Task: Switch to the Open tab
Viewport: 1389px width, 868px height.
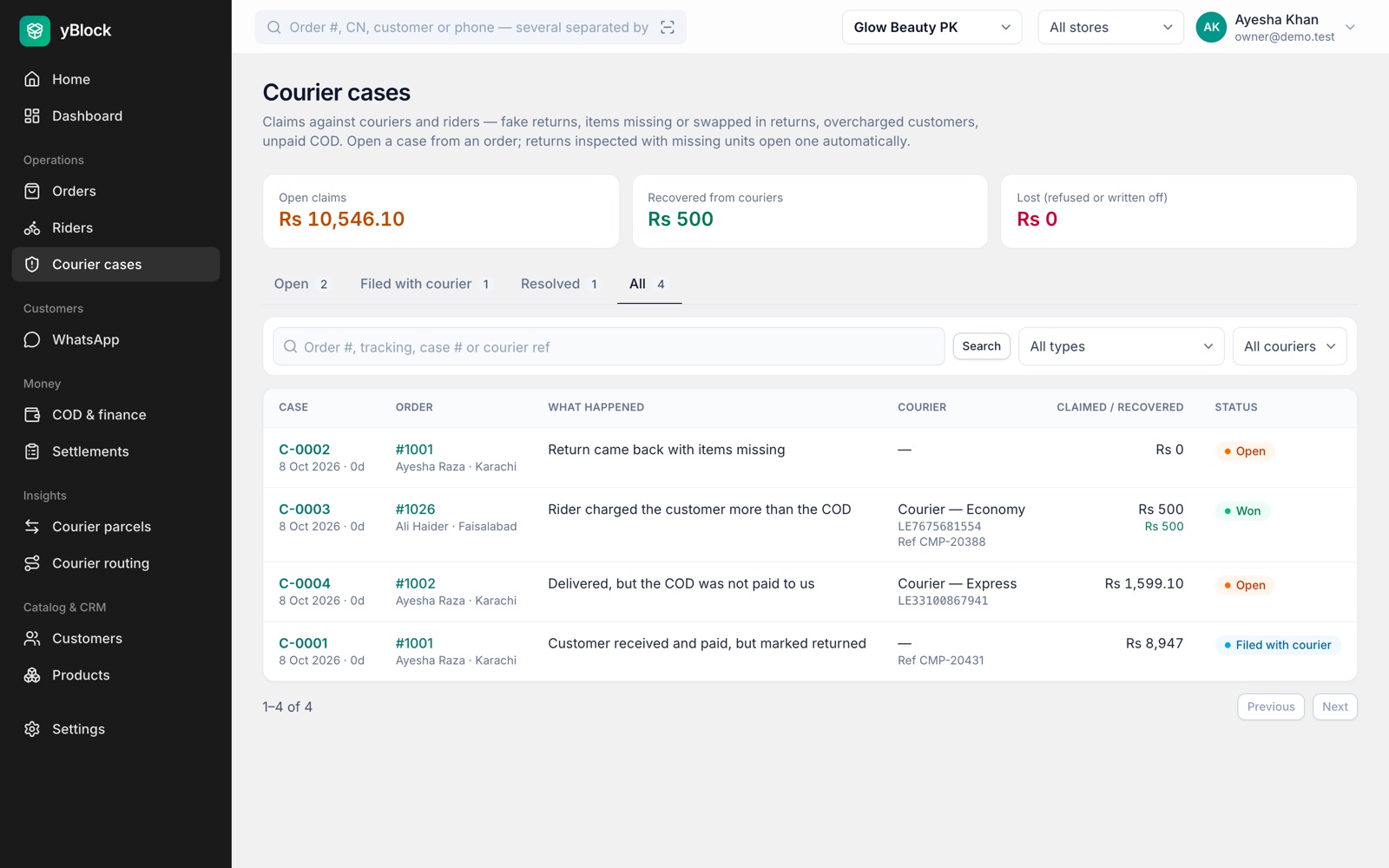Action: [x=301, y=284]
